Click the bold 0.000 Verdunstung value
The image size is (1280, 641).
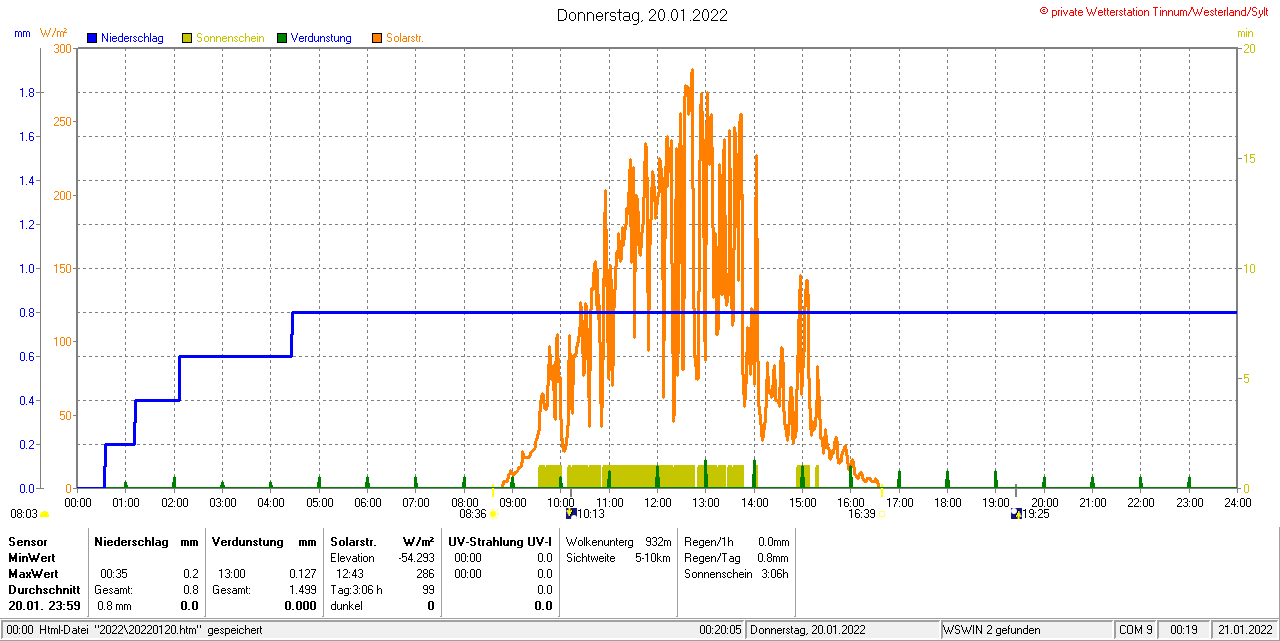tap(300, 606)
